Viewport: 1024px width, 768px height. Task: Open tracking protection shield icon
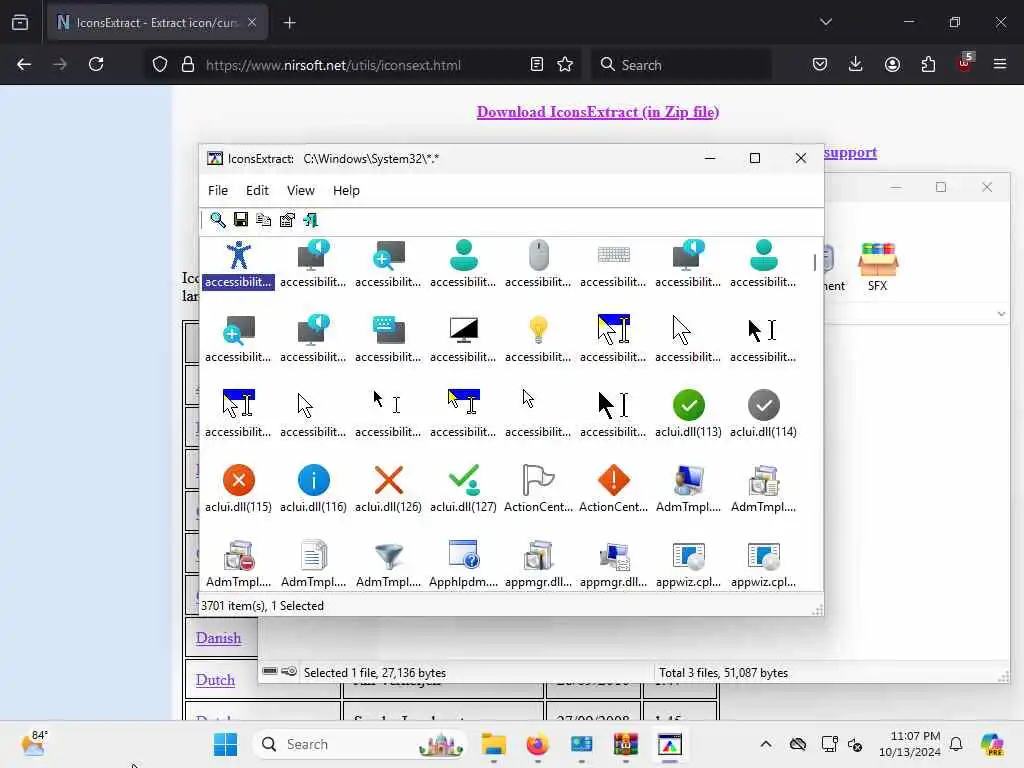click(x=160, y=64)
